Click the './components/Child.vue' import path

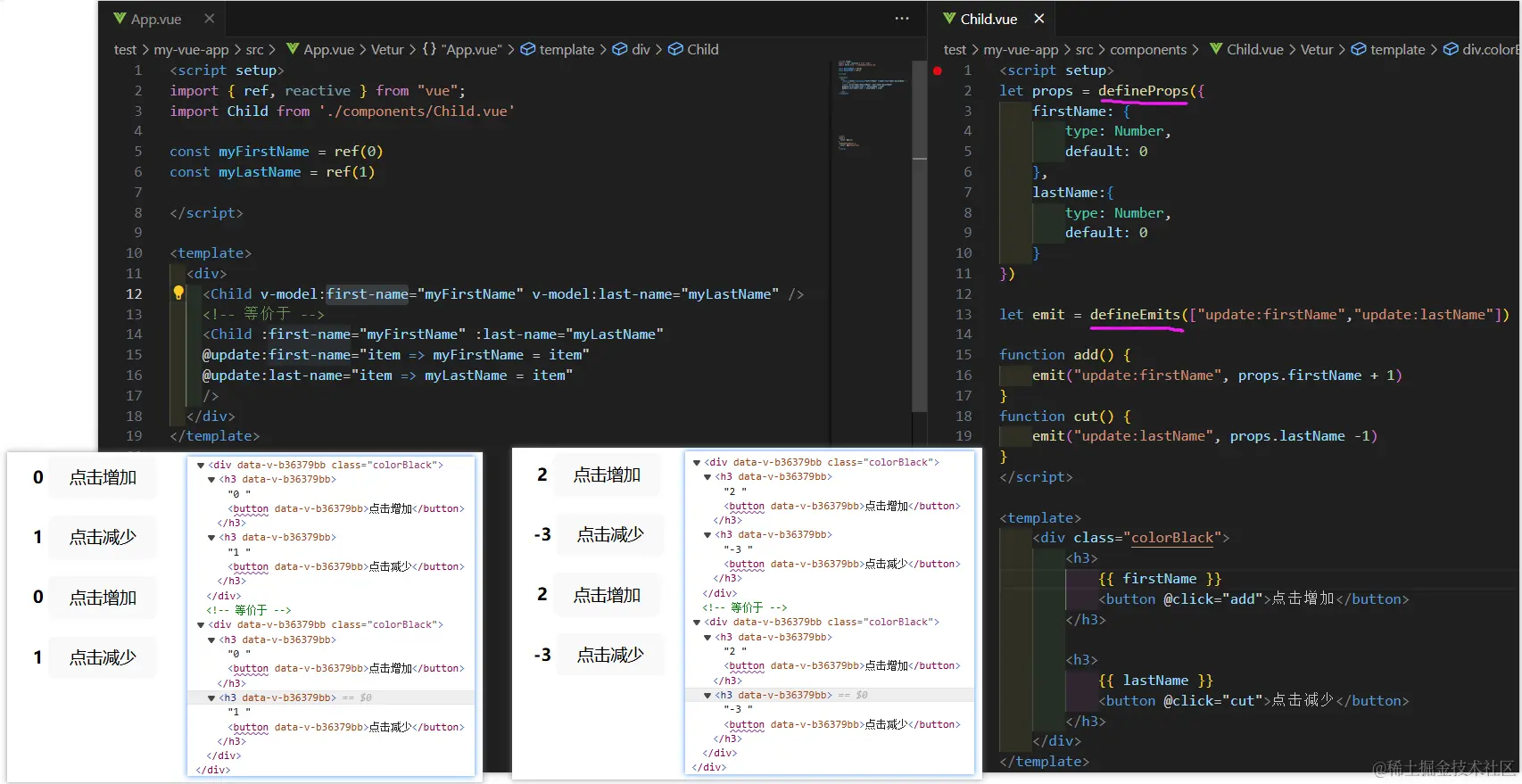click(x=417, y=111)
